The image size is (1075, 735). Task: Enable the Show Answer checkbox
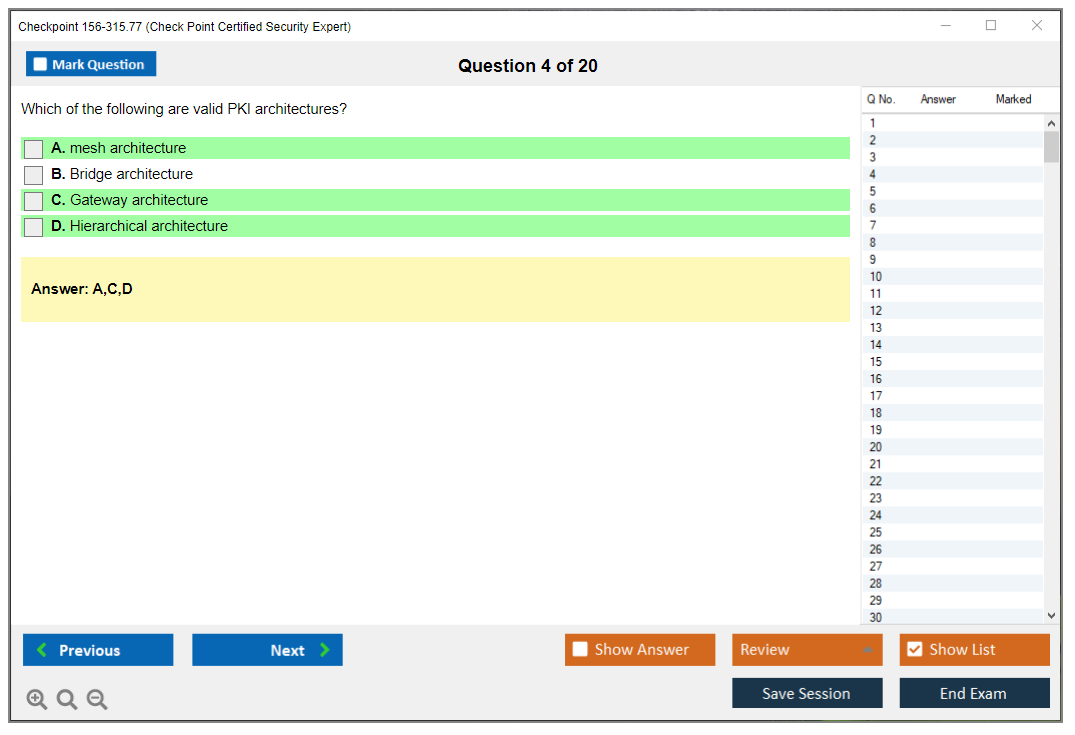(580, 650)
